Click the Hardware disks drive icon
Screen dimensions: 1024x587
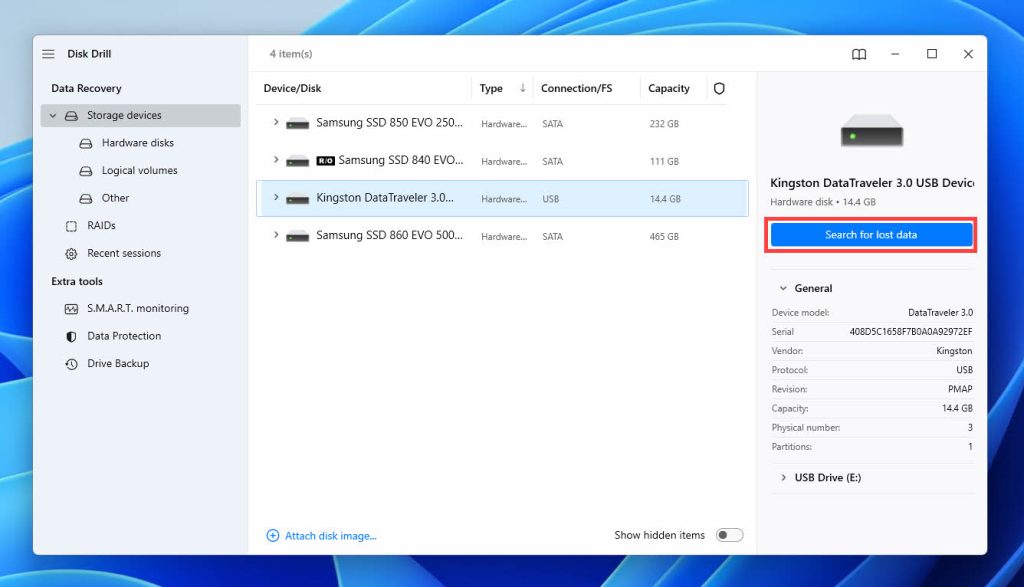(86, 143)
